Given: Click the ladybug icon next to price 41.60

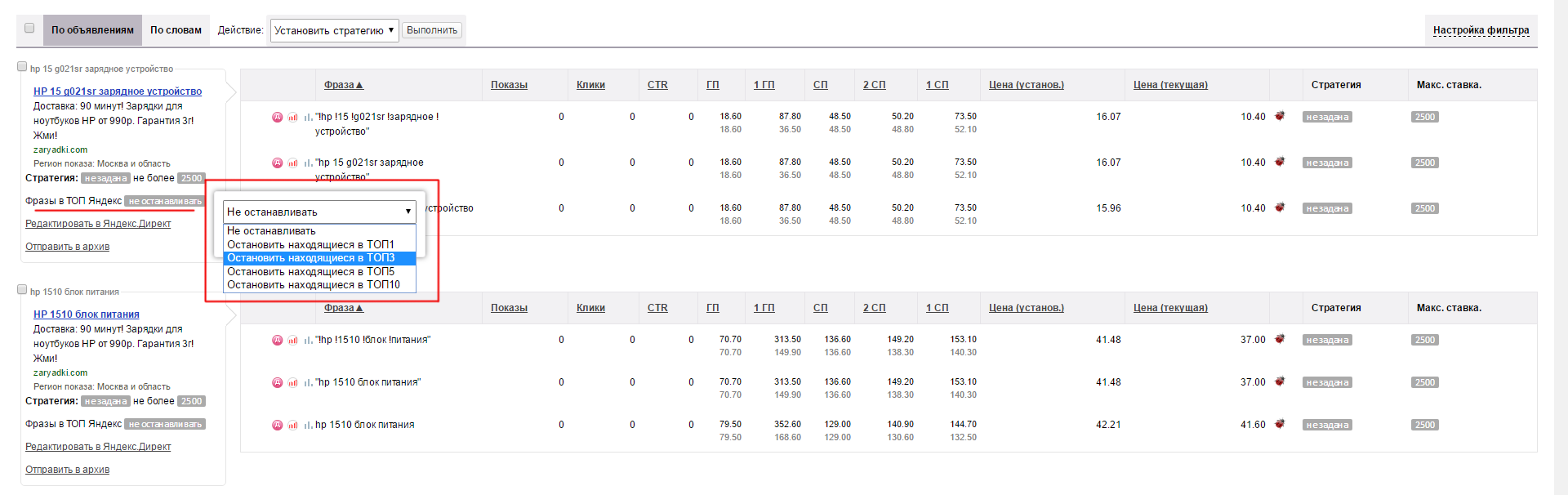Looking at the screenshot, I should tap(1280, 424).
